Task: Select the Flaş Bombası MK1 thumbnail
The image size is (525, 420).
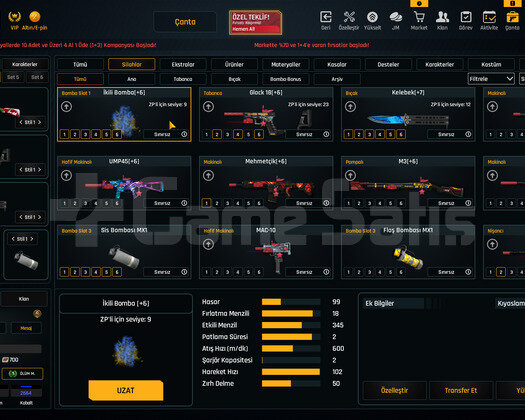Action: pyautogui.click(x=408, y=257)
